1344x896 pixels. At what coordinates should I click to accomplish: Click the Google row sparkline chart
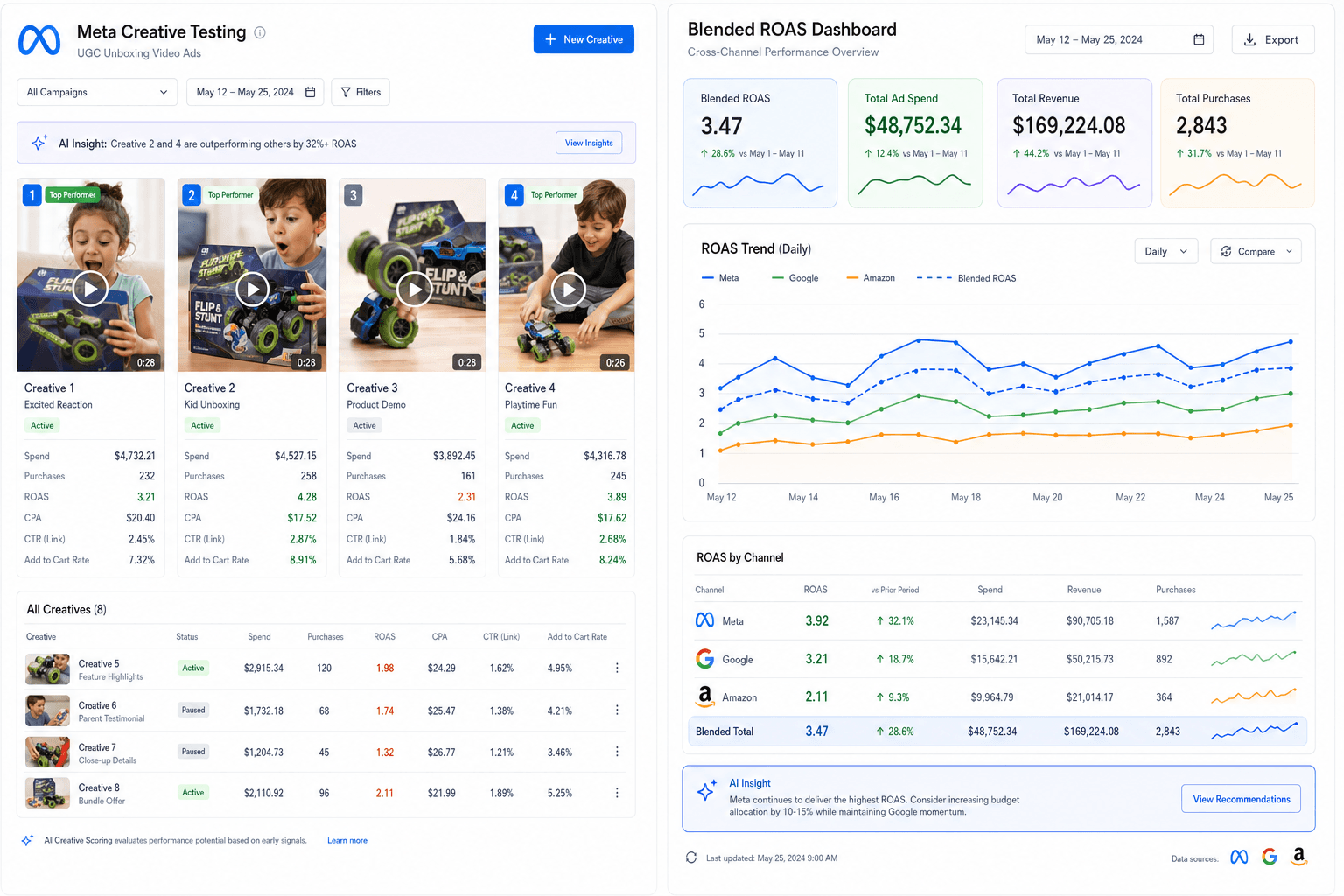coord(1254,658)
